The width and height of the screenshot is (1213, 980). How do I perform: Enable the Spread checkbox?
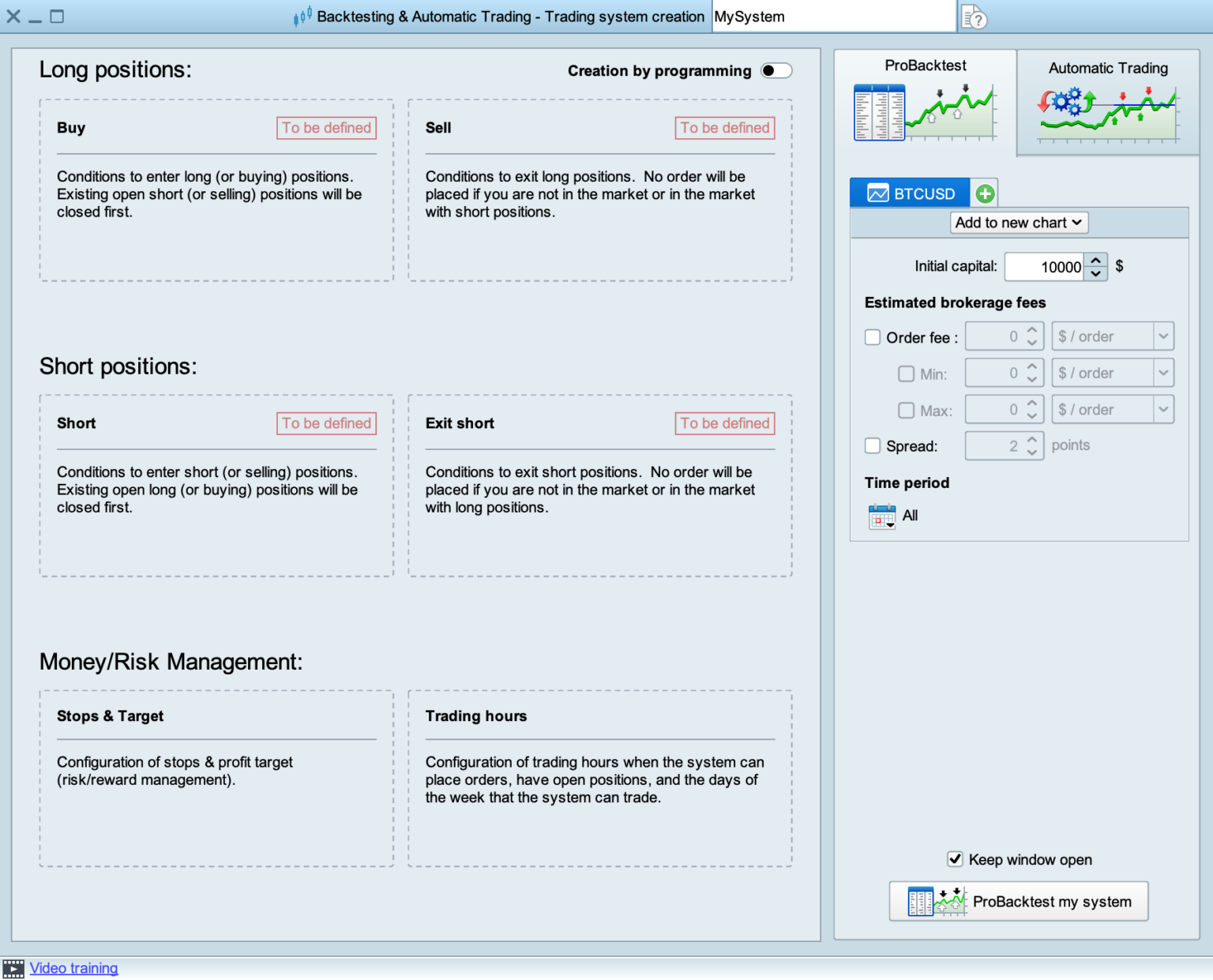(x=873, y=445)
